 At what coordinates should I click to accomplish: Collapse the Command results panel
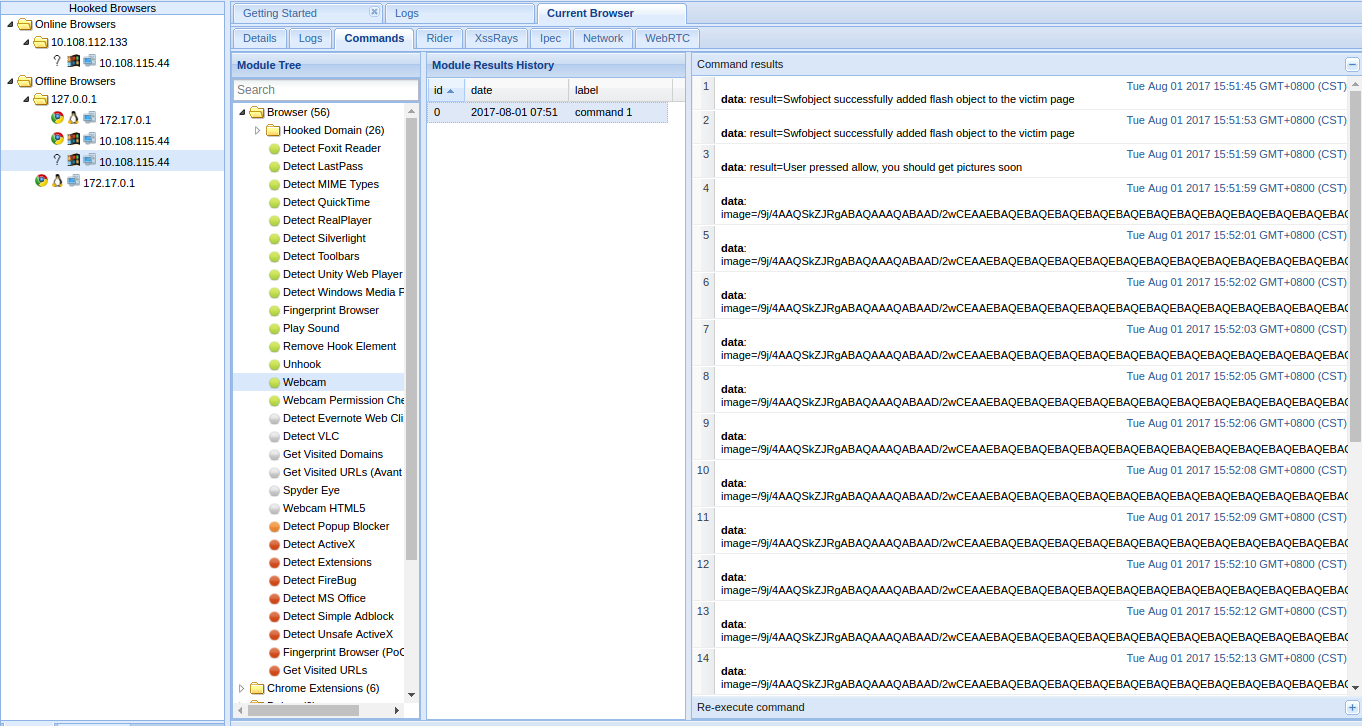click(1352, 64)
